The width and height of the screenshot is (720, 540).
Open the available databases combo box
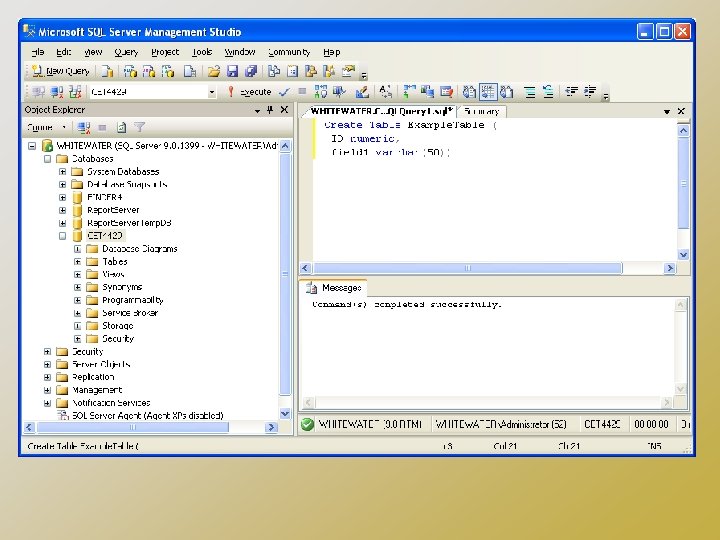click(153, 92)
